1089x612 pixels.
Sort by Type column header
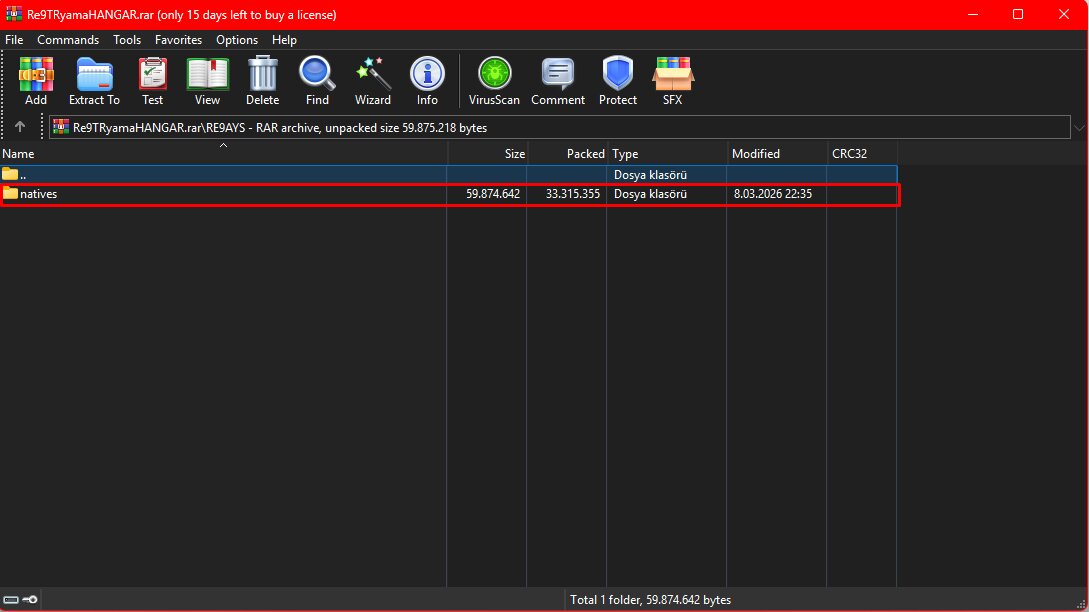pos(667,154)
